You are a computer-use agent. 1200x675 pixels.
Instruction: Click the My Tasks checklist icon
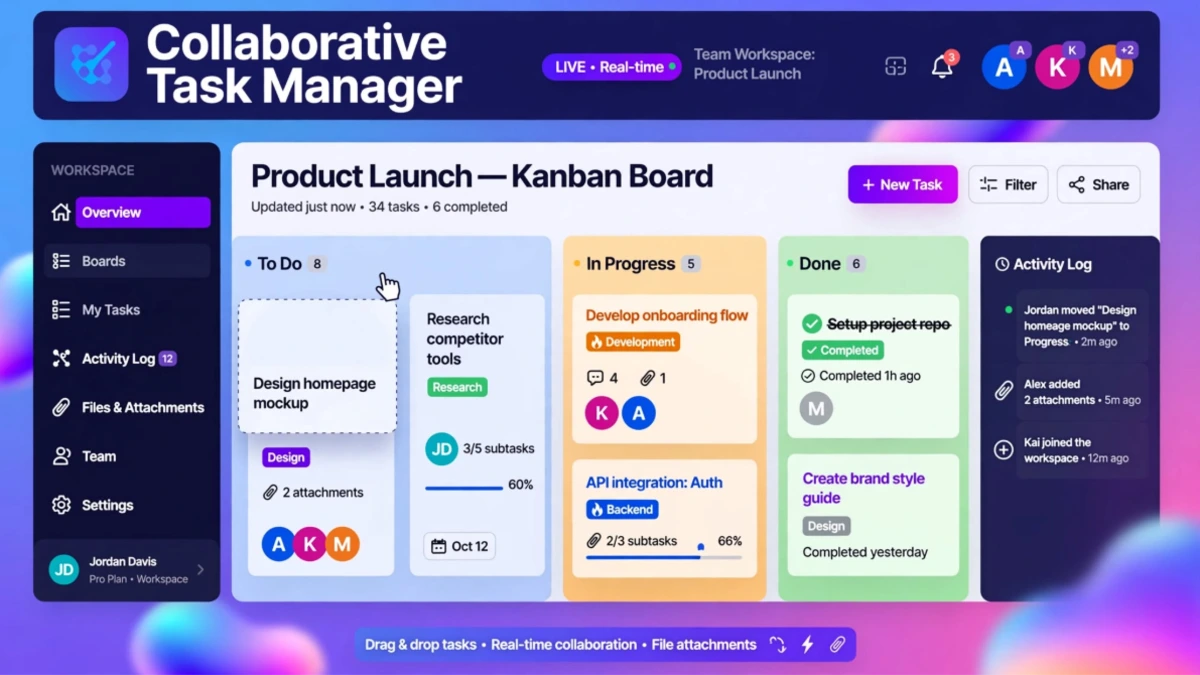[61, 310]
